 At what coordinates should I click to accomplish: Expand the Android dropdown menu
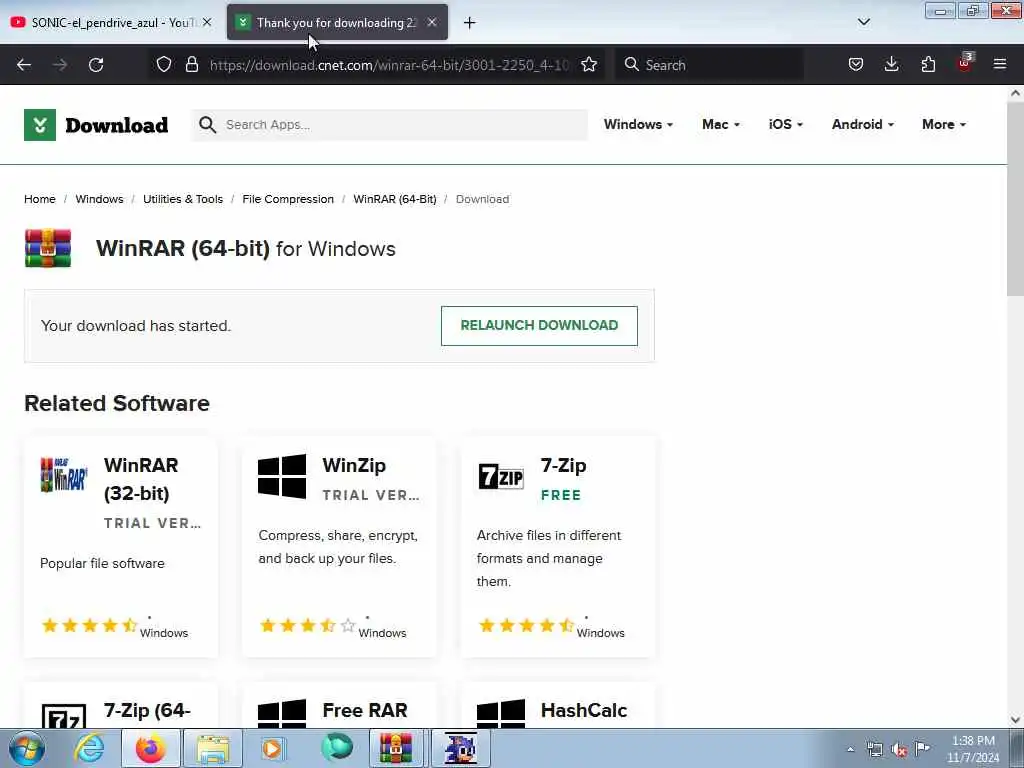tap(863, 124)
